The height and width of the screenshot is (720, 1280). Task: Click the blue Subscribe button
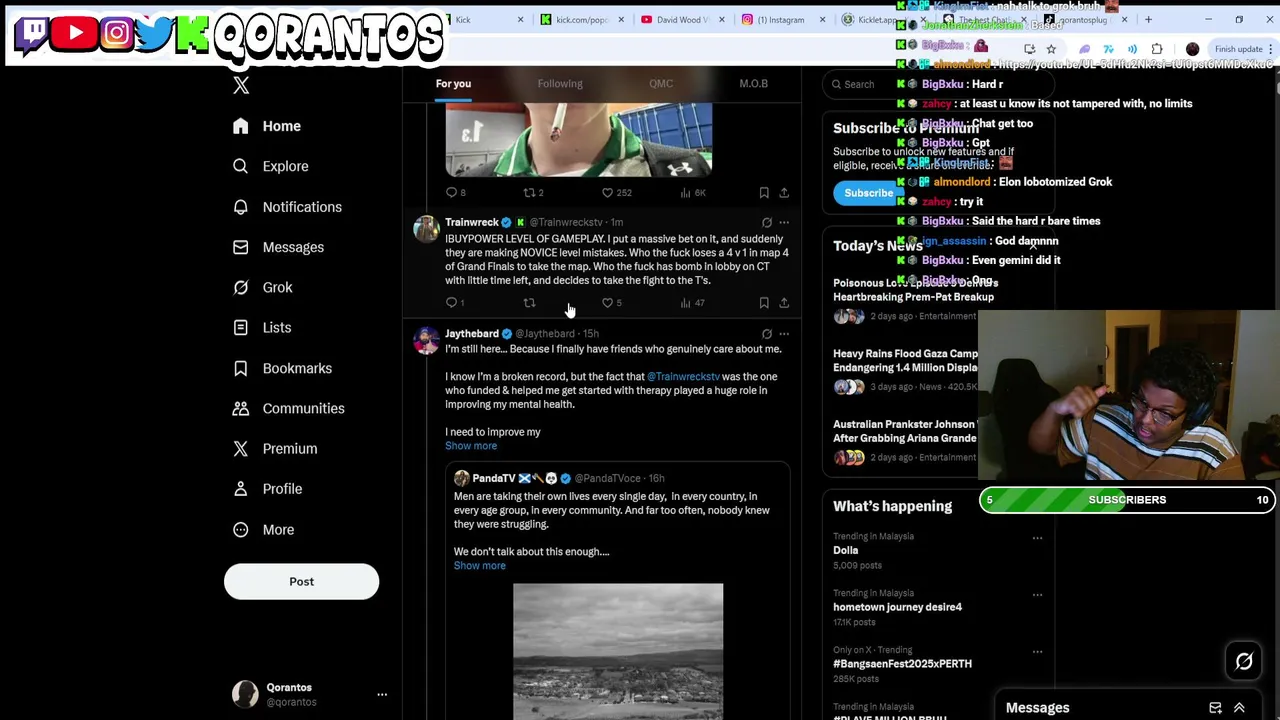click(x=868, y=193)
